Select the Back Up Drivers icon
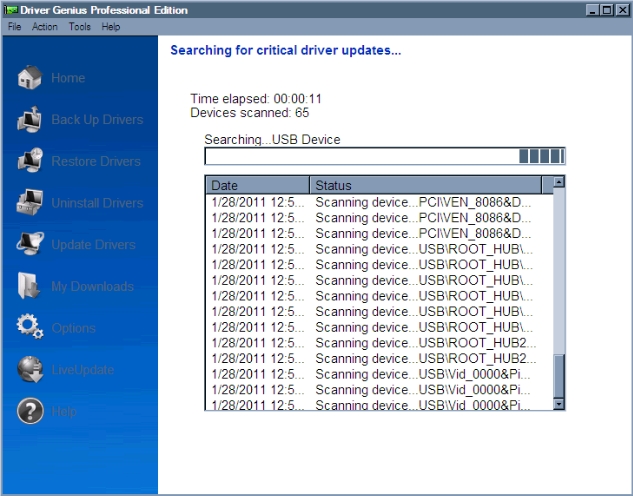 30,120
